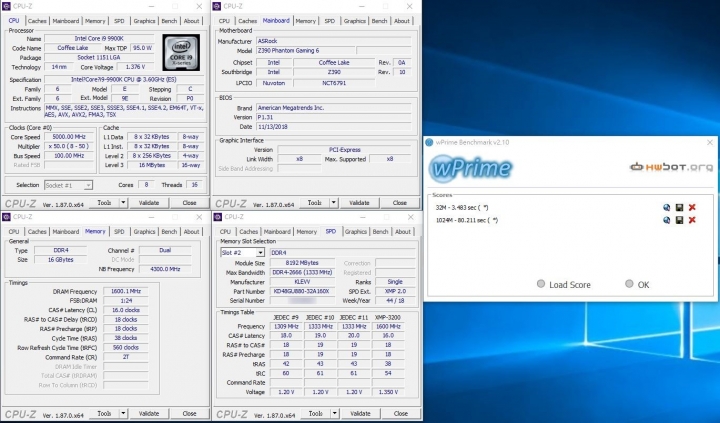The width and height of the screenshot is (720, 423).
Task: Open Bench tab in CPU window
Action: [169, 21]
